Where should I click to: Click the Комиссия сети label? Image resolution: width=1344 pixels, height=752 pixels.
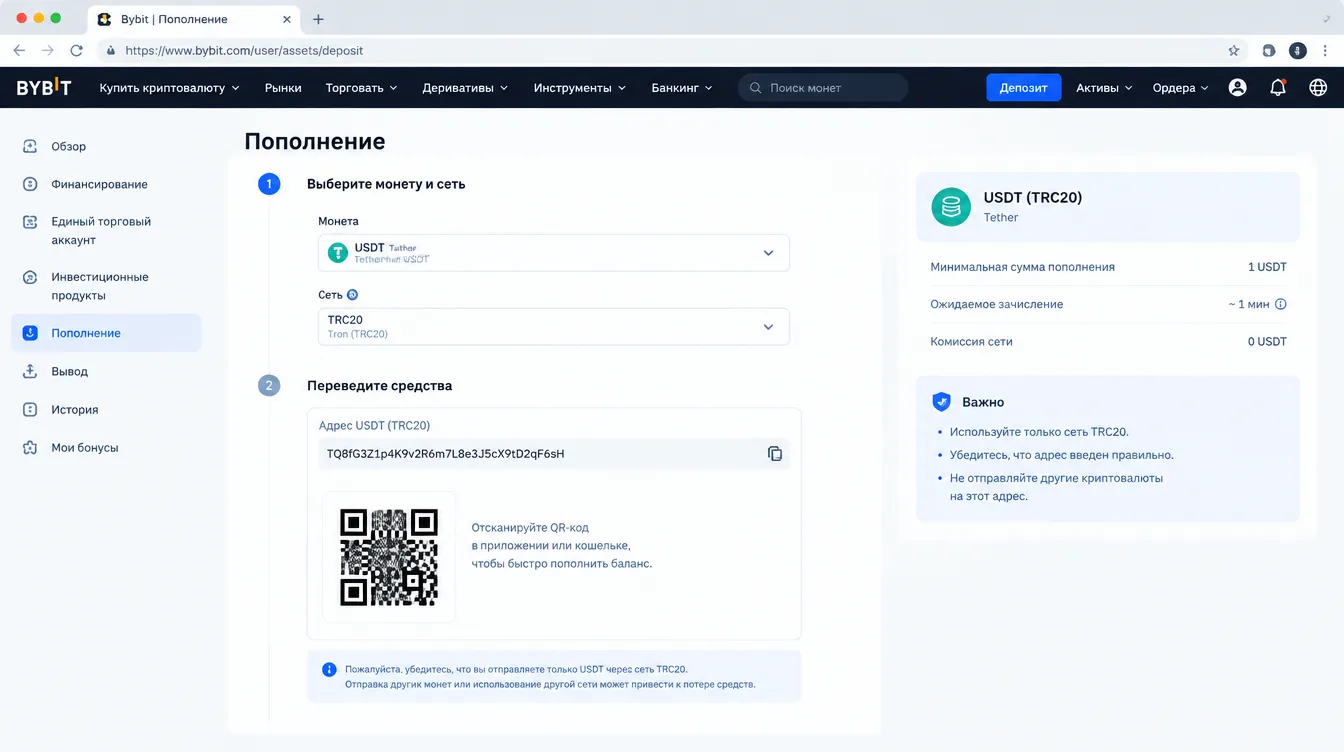tap(971, 342)
